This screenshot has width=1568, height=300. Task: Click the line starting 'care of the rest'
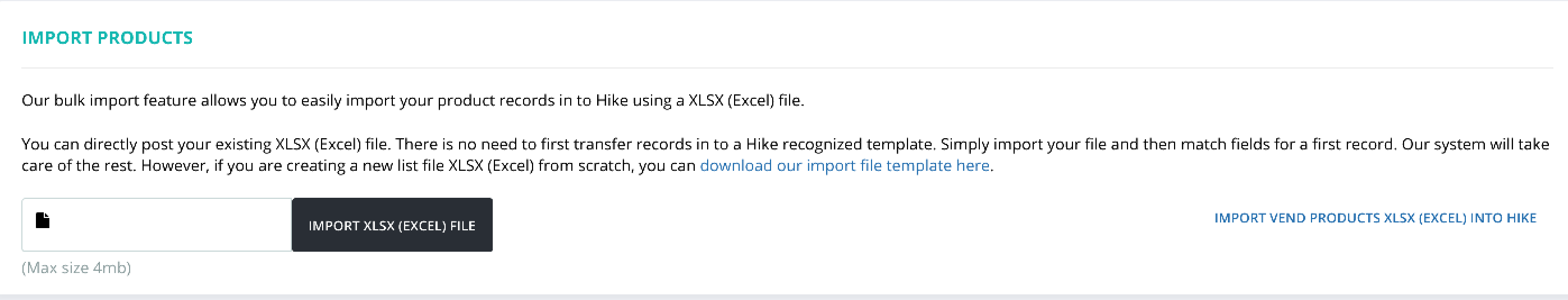[508, 165]
